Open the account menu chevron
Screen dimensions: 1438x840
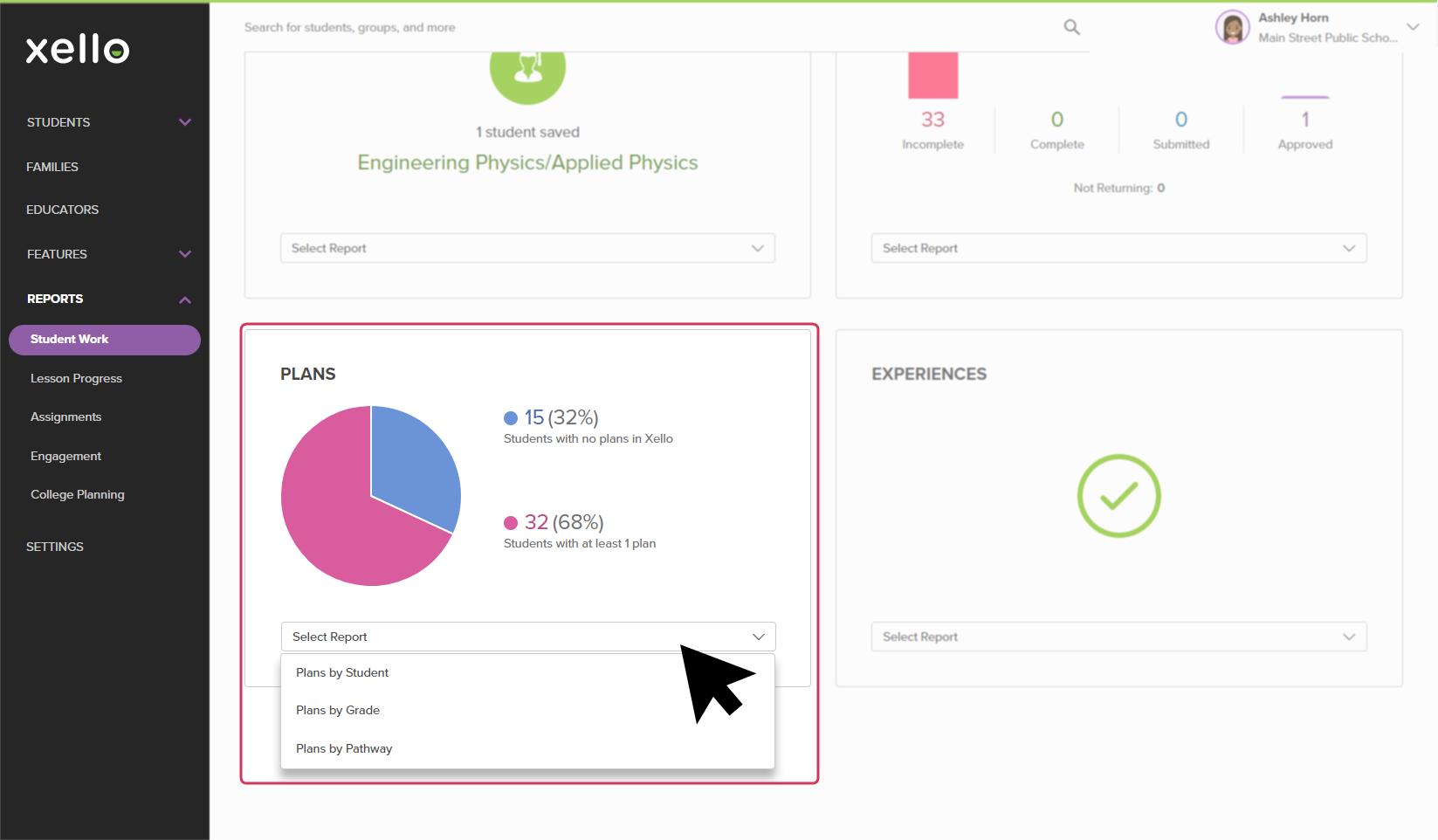click(x=1413, y=27)
